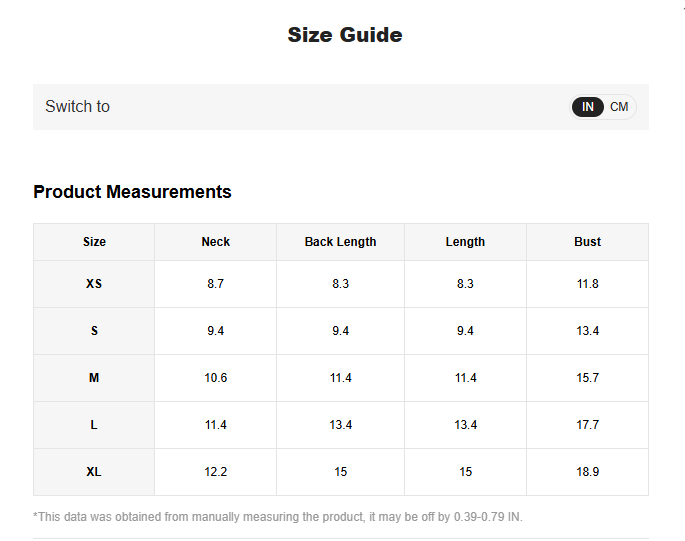The height and width of the screenshot is (541, 685).
Task: Click the Length column header
Action: tap(465, 242)
